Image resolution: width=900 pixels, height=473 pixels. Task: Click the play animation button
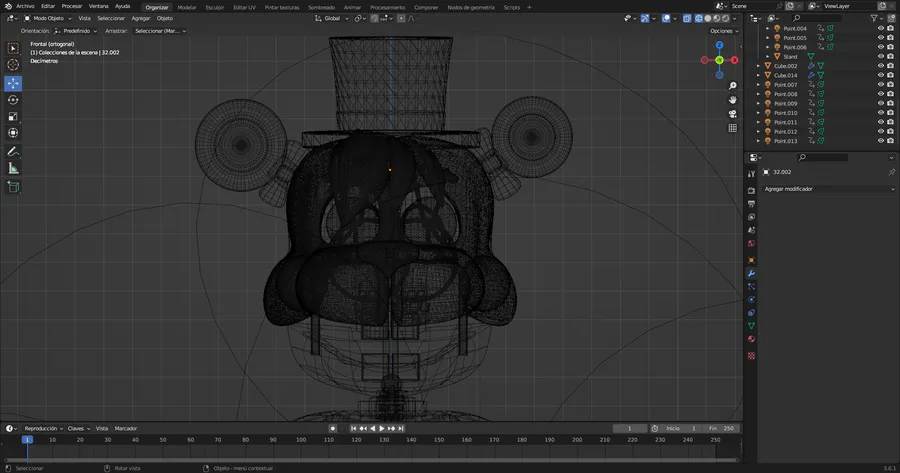382,428
